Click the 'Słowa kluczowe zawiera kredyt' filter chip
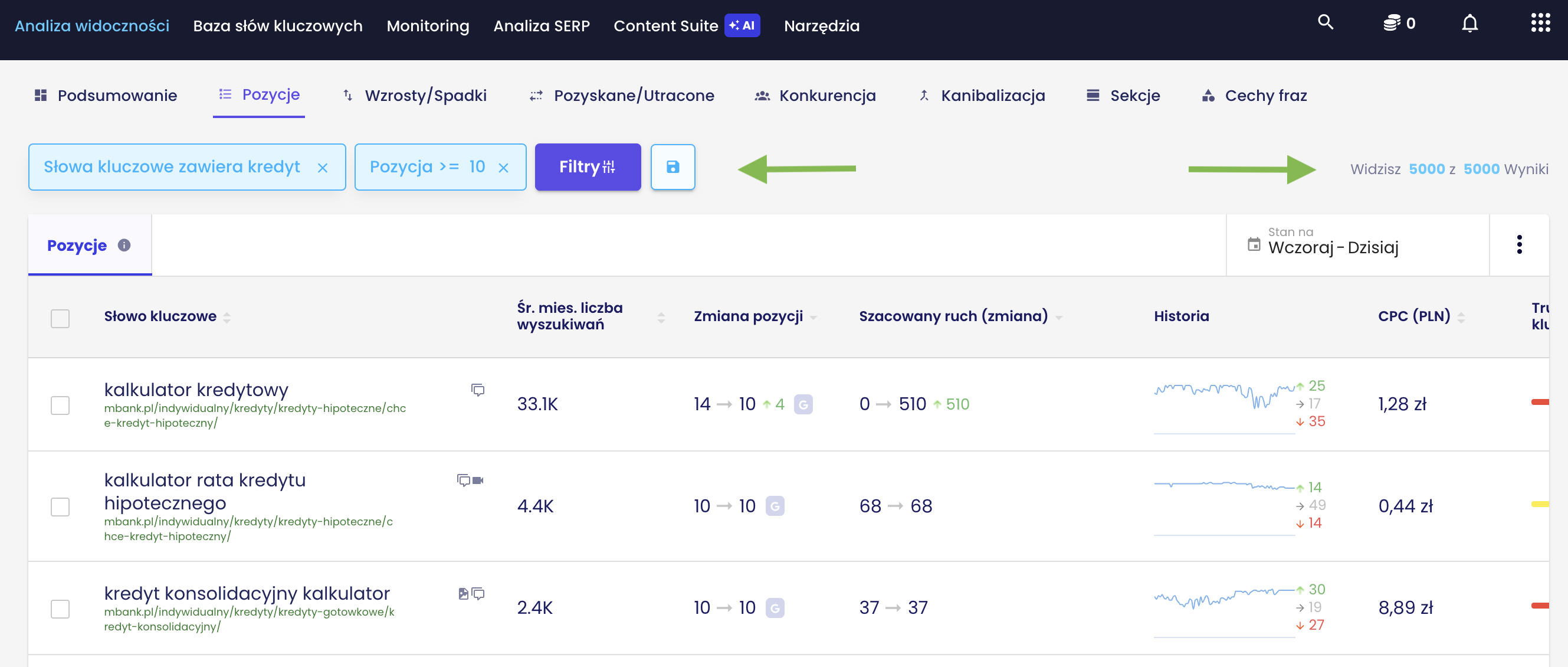 [x=187, y=167]
